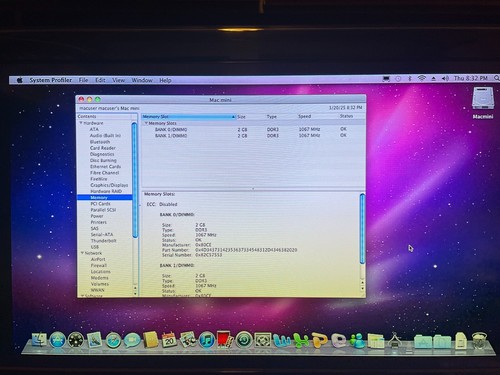This screenshot has height=375, width=500.
Task: Collapse the Network section triangle
Action: [82, 253]
